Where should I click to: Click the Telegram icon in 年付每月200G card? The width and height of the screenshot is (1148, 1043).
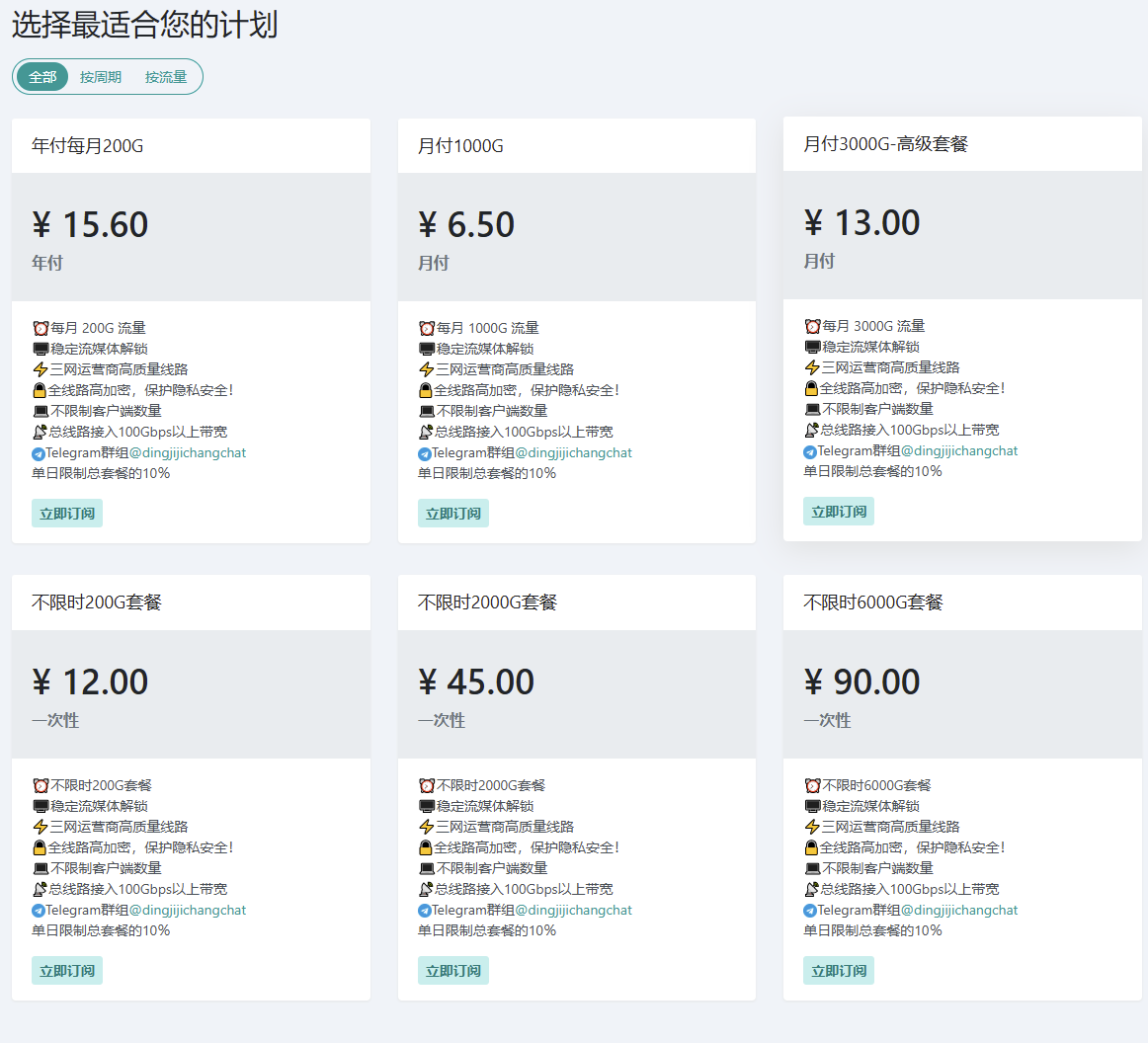point(39,453)
